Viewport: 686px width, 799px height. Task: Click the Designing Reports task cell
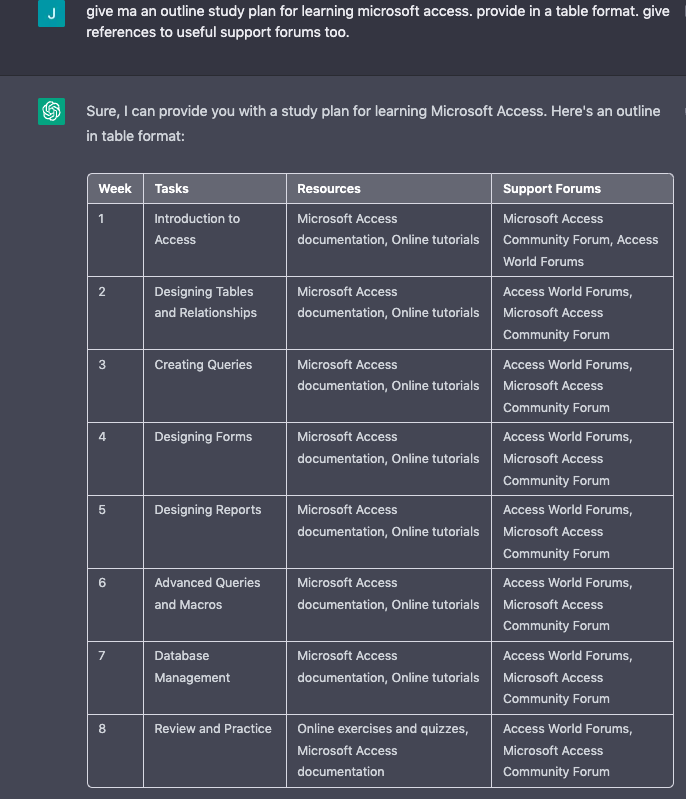(207, 510)
